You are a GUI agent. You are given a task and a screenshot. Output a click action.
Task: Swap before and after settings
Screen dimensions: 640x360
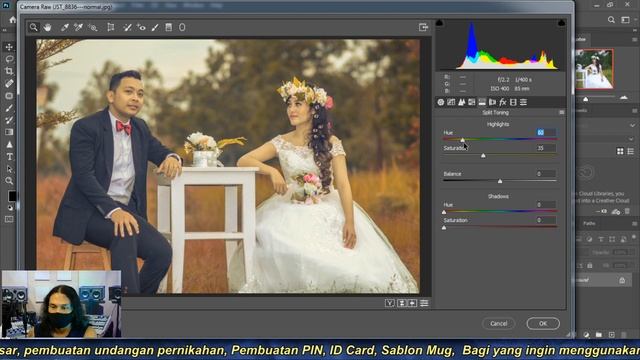[402, 303]
